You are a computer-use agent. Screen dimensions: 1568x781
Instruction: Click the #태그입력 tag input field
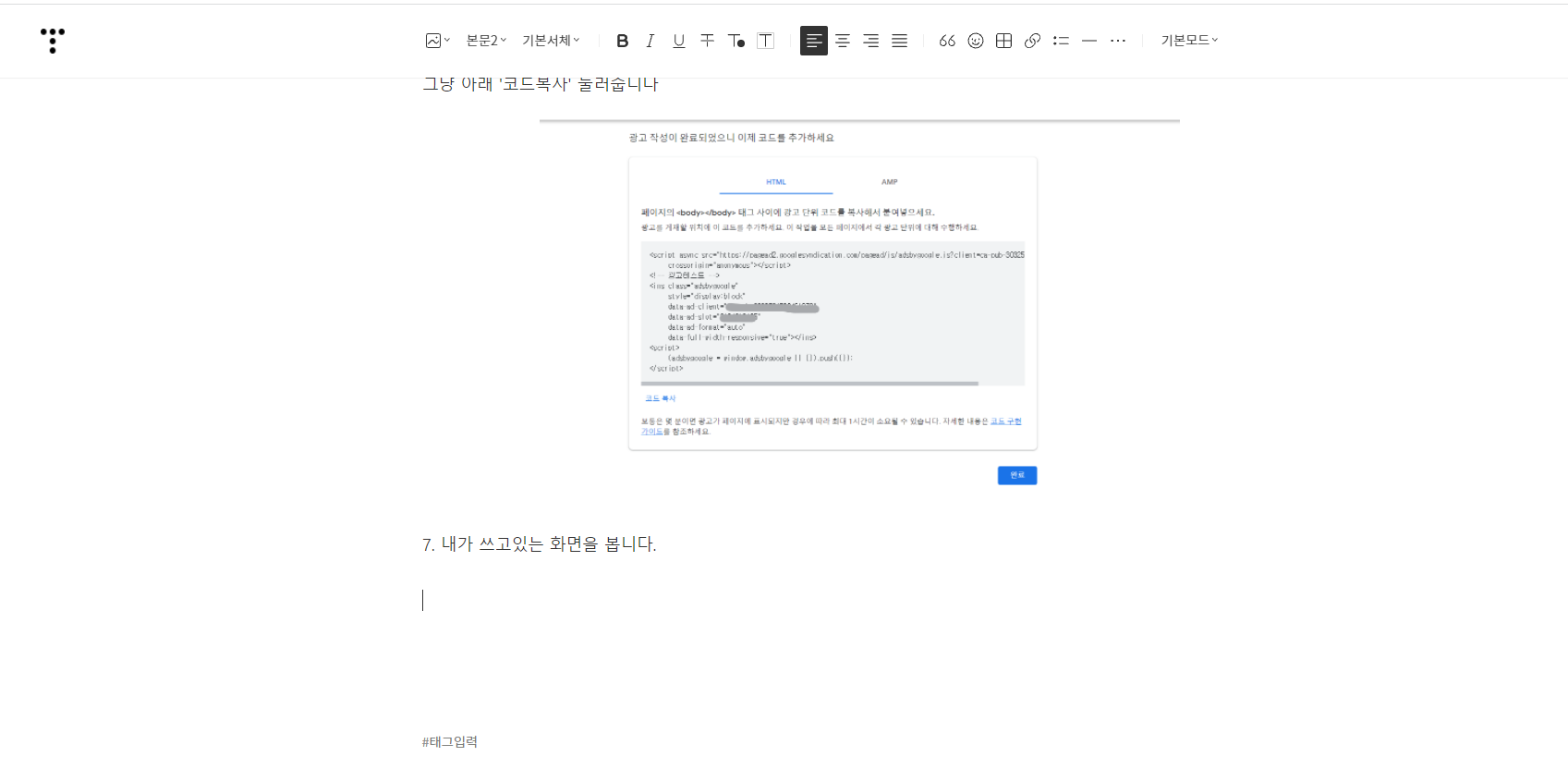click(450, 742)
